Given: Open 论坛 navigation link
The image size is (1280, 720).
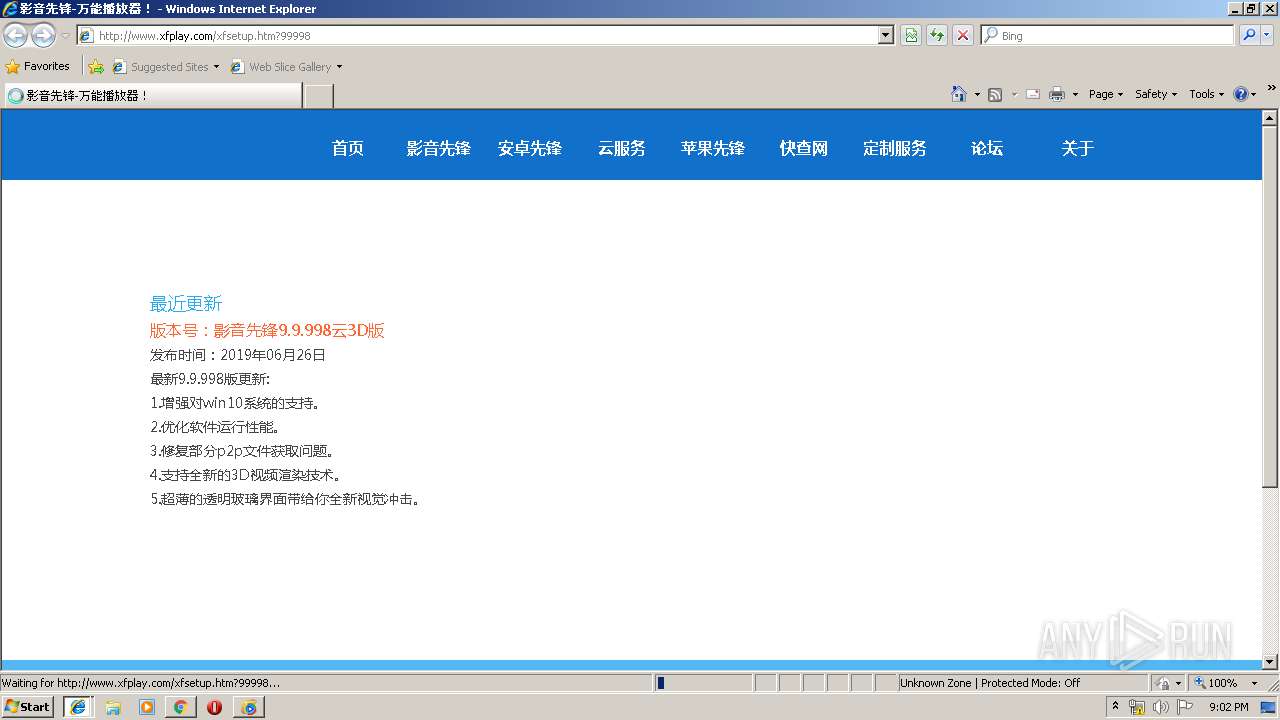Looking at the screenshot, I should (x=987, y=148).
